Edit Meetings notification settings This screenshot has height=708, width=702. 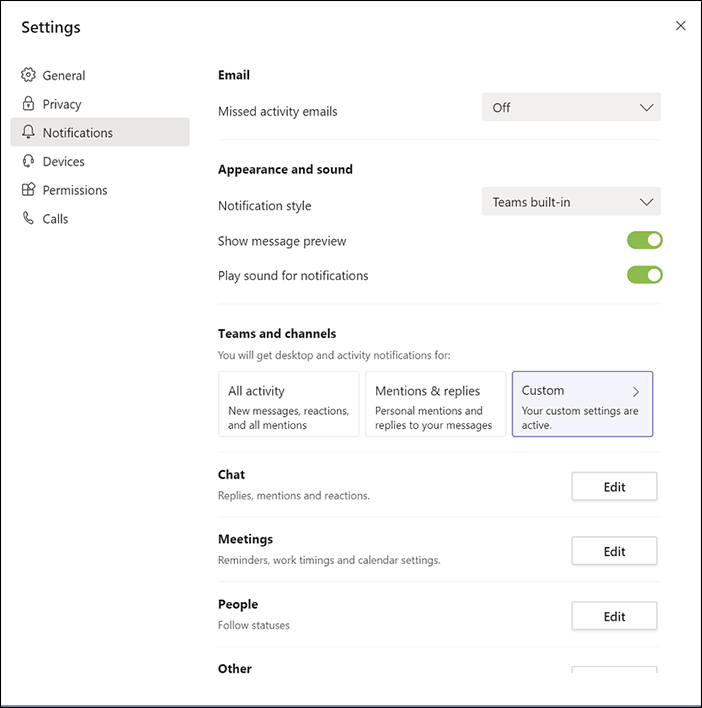[614, 551]
